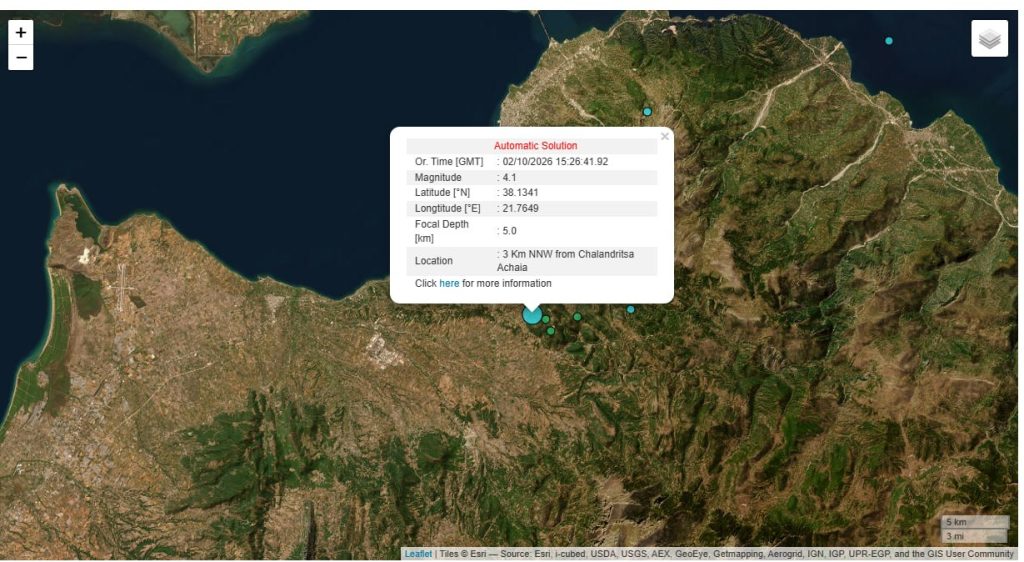Click the 'Longtitude [°E]' label

point(447,208)
